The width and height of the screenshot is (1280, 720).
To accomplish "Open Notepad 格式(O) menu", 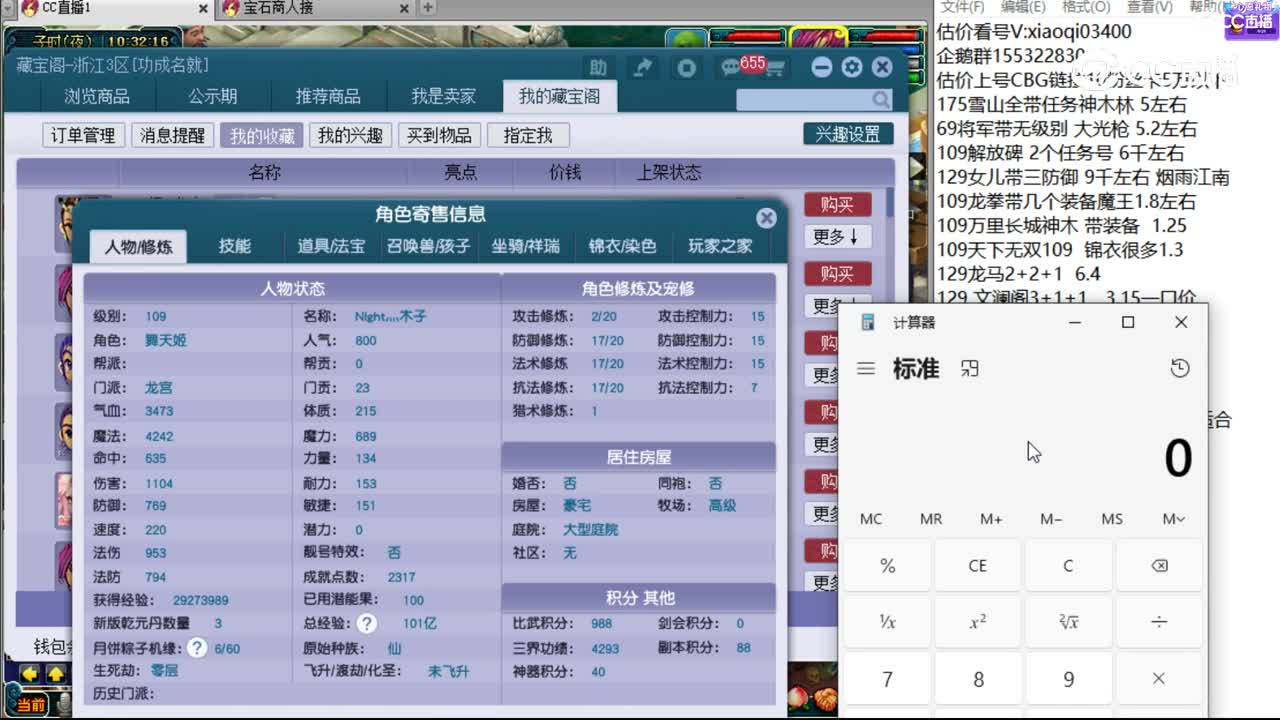I will pos(1085,7).
